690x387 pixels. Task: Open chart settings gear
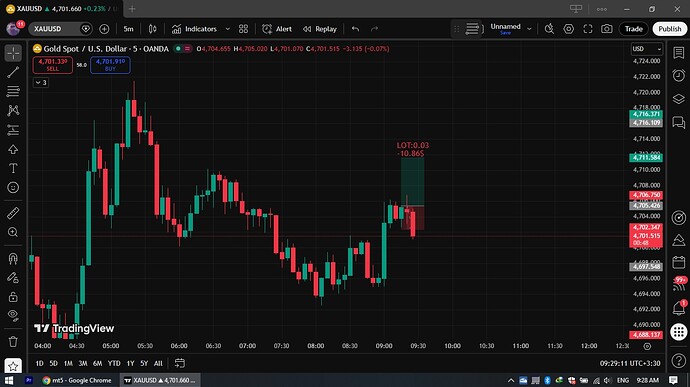(x=569, y=29)
